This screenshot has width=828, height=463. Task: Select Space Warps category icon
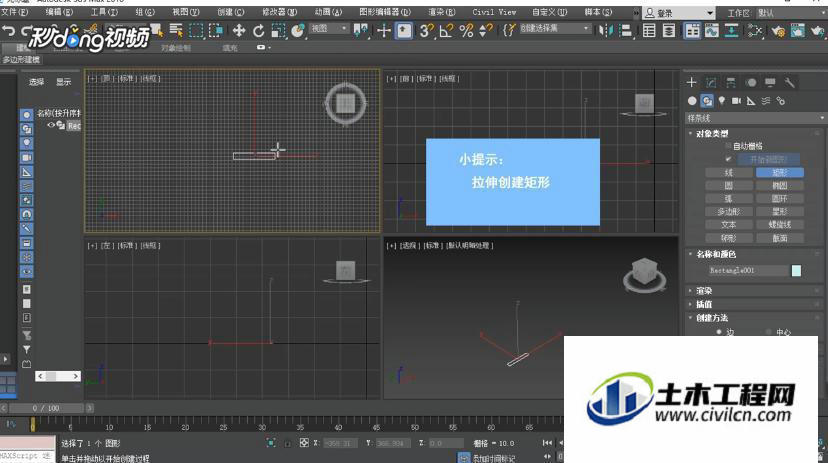click(x=766, y=101)
